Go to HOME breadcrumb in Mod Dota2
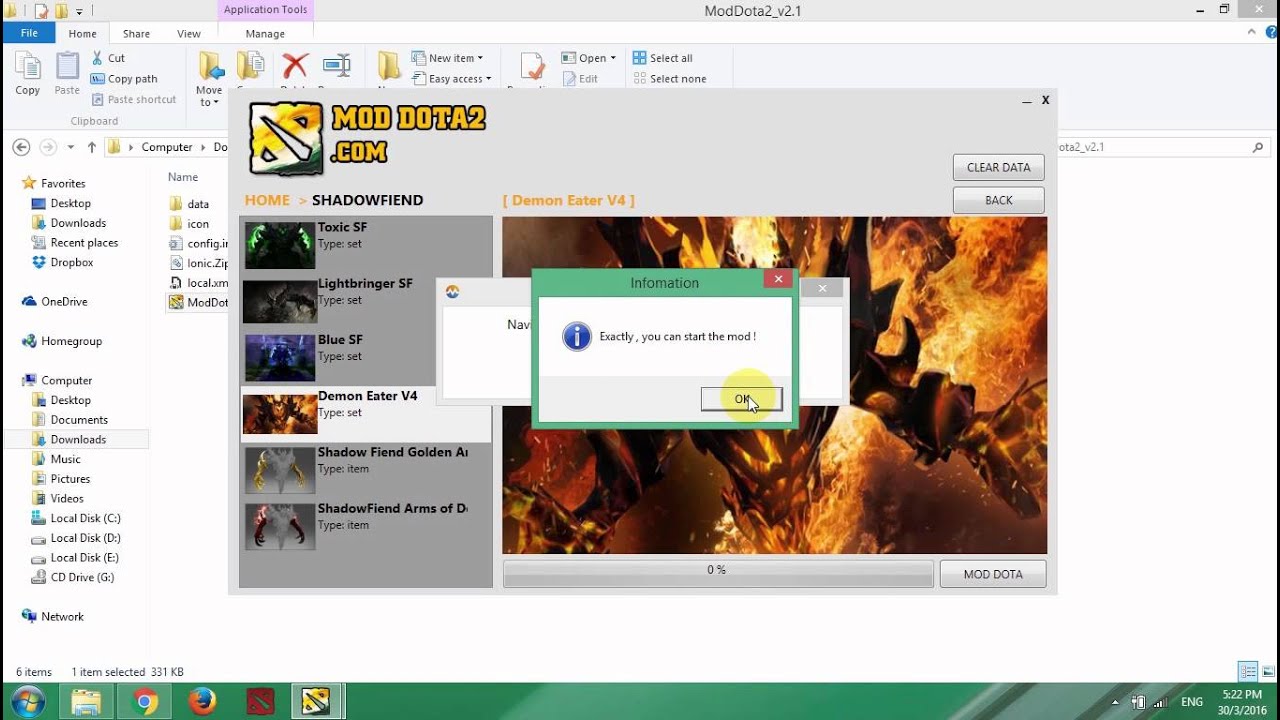 coord(267,200)
